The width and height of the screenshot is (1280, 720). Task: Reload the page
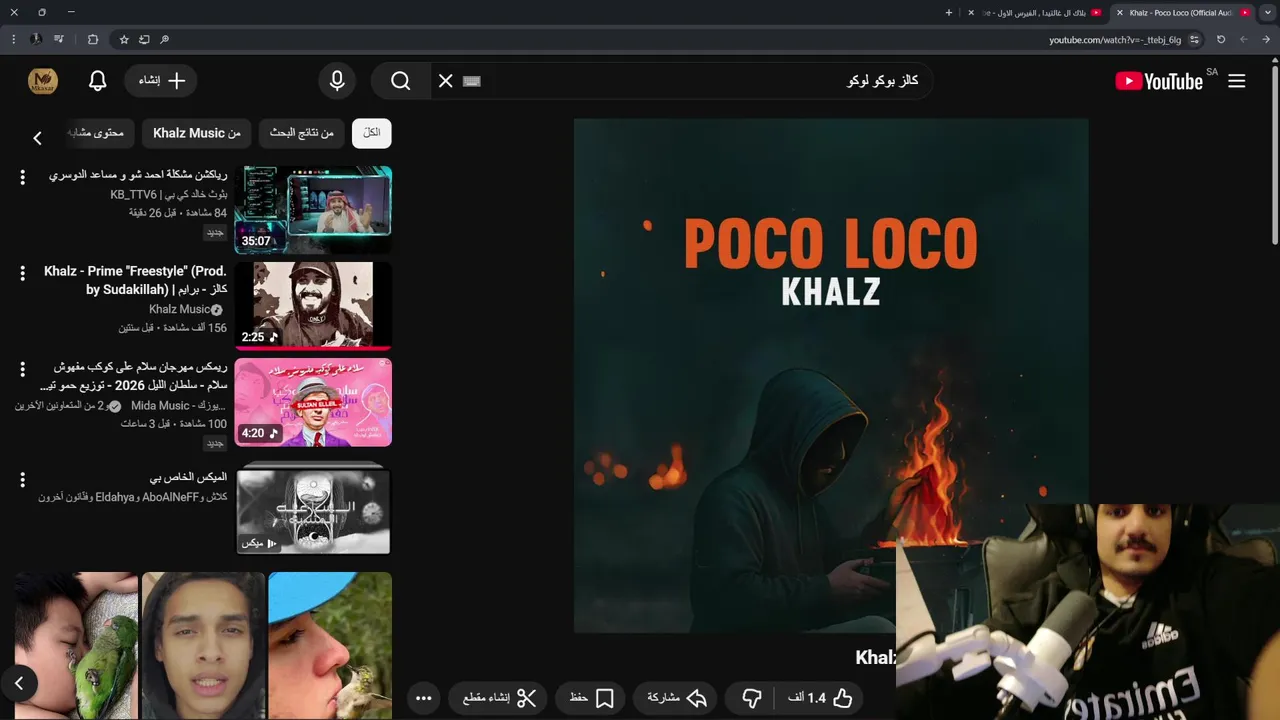1221,40
